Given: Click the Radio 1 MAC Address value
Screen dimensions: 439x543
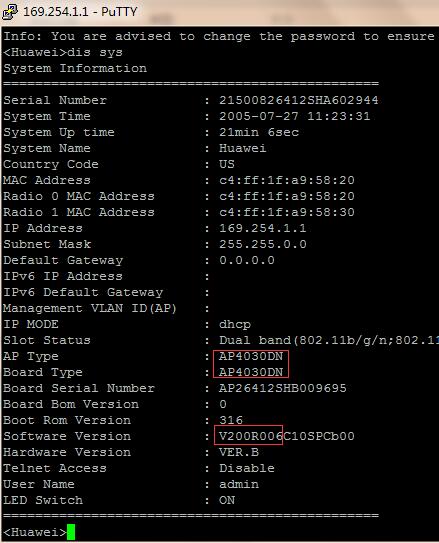Looking at the screenshot, I should 287,212.
